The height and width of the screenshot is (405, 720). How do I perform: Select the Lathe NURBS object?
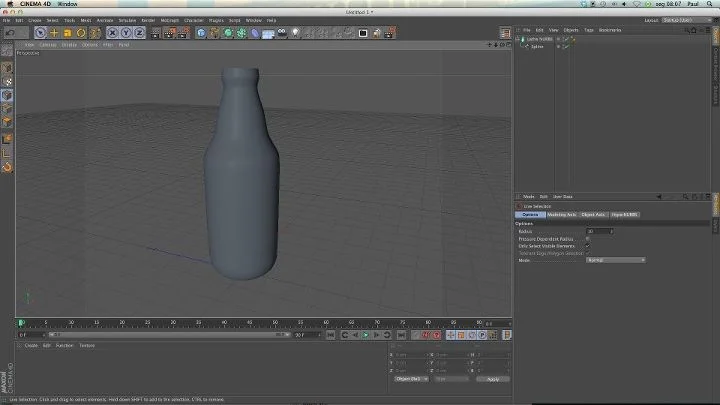pos(540,39)
